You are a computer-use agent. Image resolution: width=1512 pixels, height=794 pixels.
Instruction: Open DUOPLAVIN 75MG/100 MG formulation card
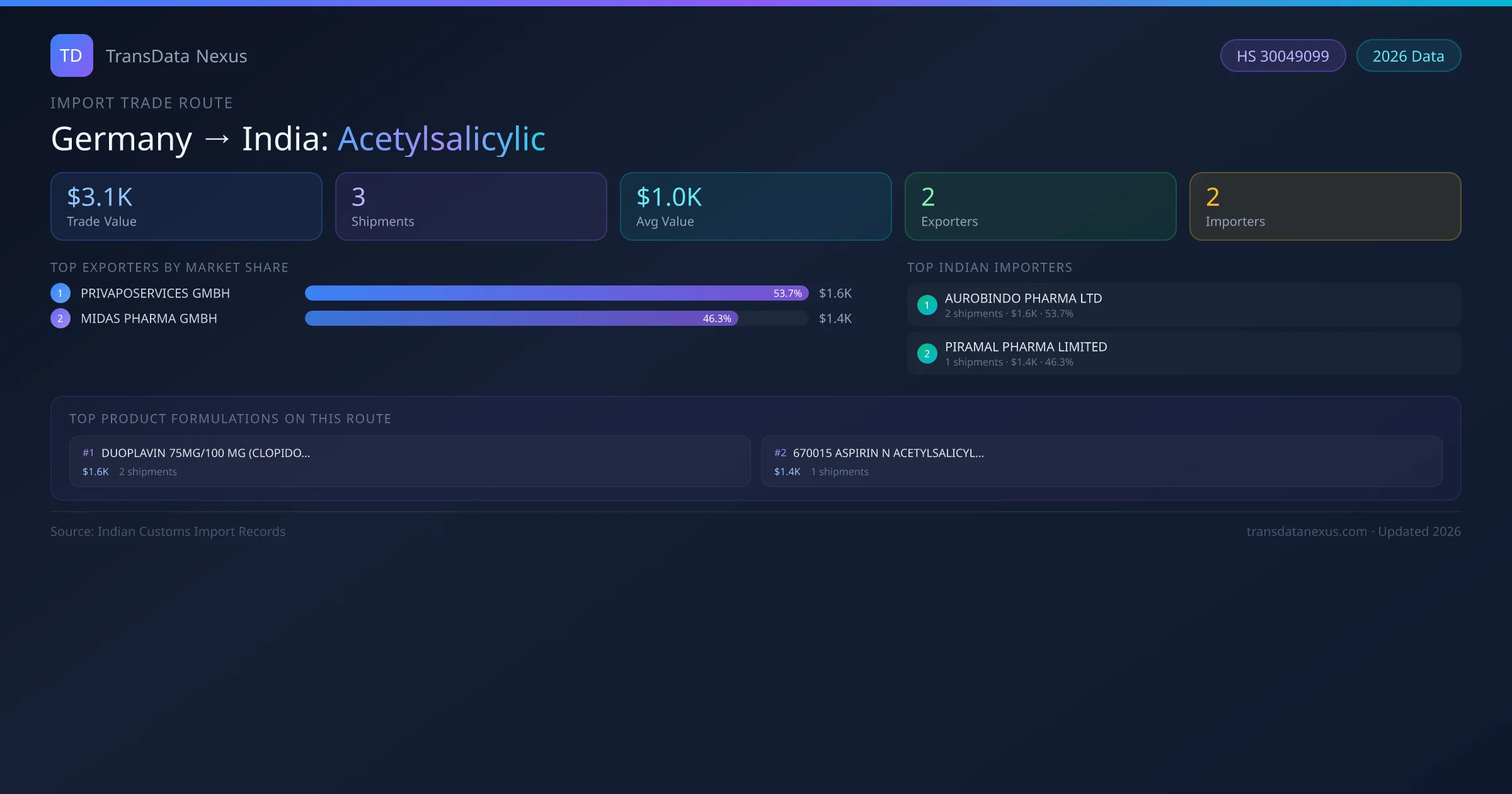point(409,461)
